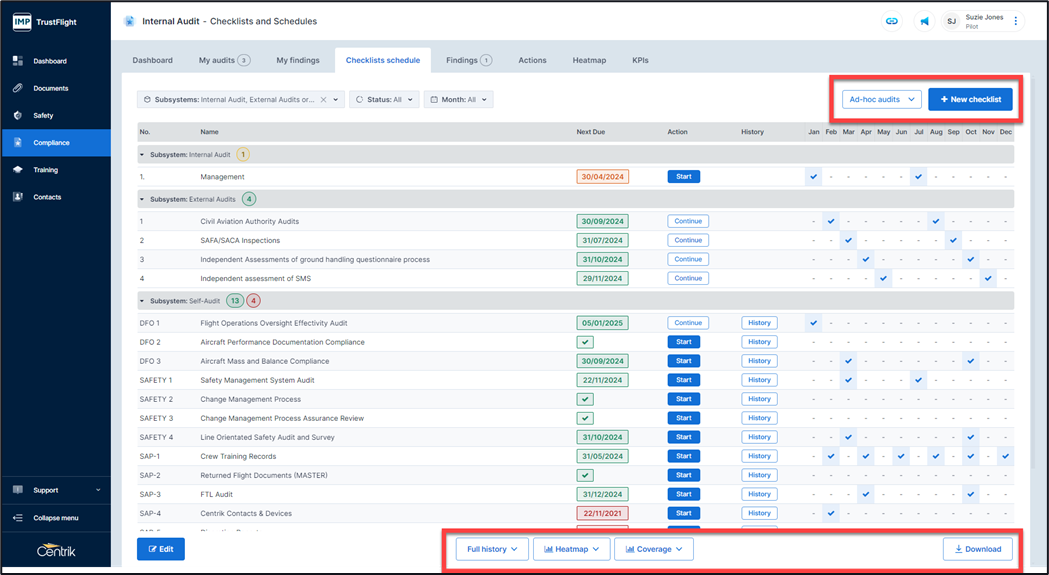The image size is (1049, 575).
Task: Open the My findings tab
Action: point(298,60)
